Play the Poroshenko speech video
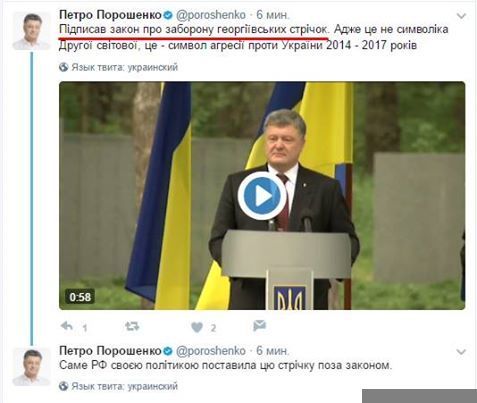This screenshot has height=403, width=477. click(x=262, y=196)
